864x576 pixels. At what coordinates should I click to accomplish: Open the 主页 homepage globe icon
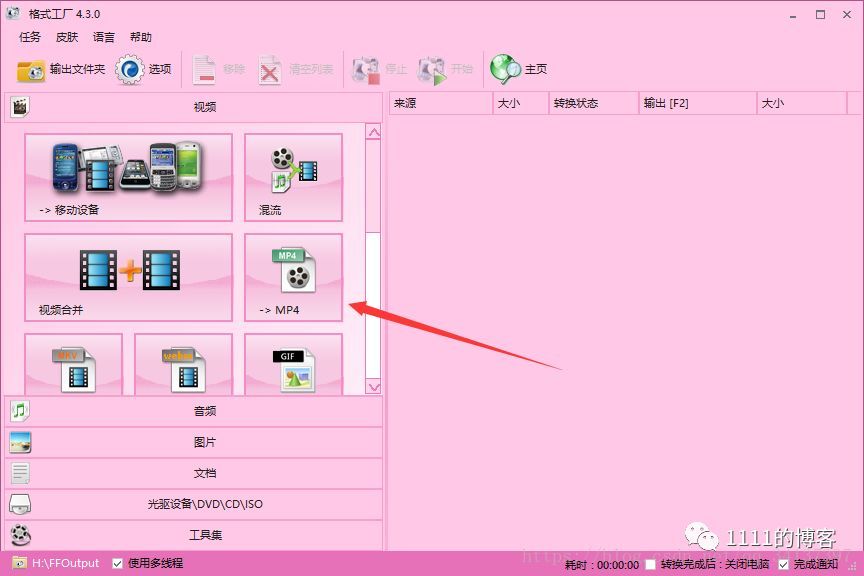tap(505, 69)
